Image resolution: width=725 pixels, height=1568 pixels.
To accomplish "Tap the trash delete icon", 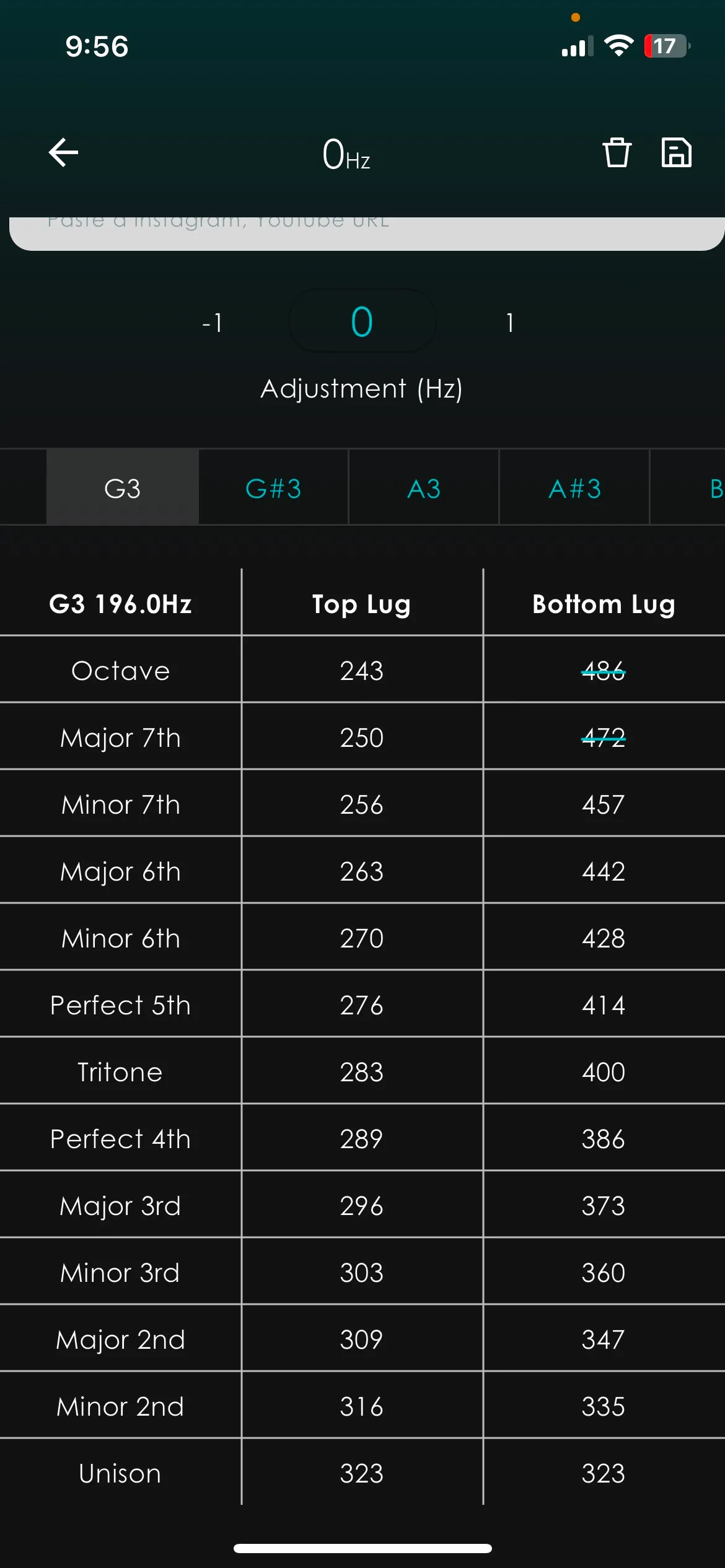I will pyautogui.click(x=617, y=152).
